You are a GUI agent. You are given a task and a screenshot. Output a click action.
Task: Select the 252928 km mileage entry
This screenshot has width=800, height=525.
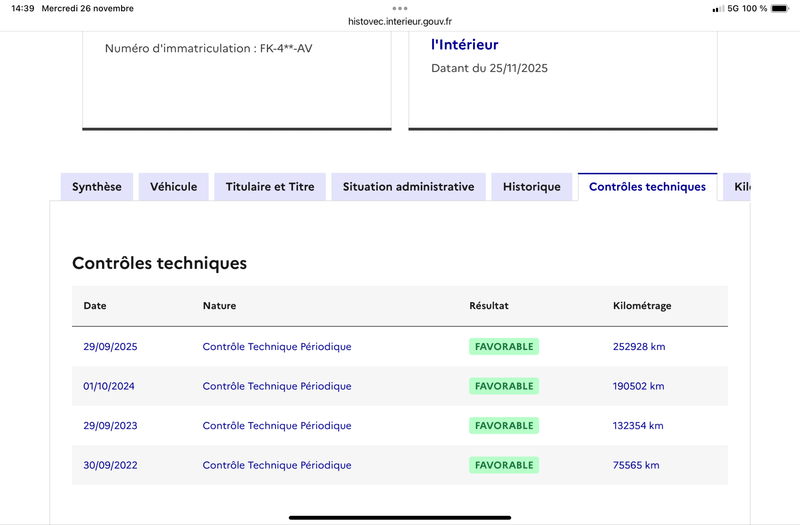point(639,347)
